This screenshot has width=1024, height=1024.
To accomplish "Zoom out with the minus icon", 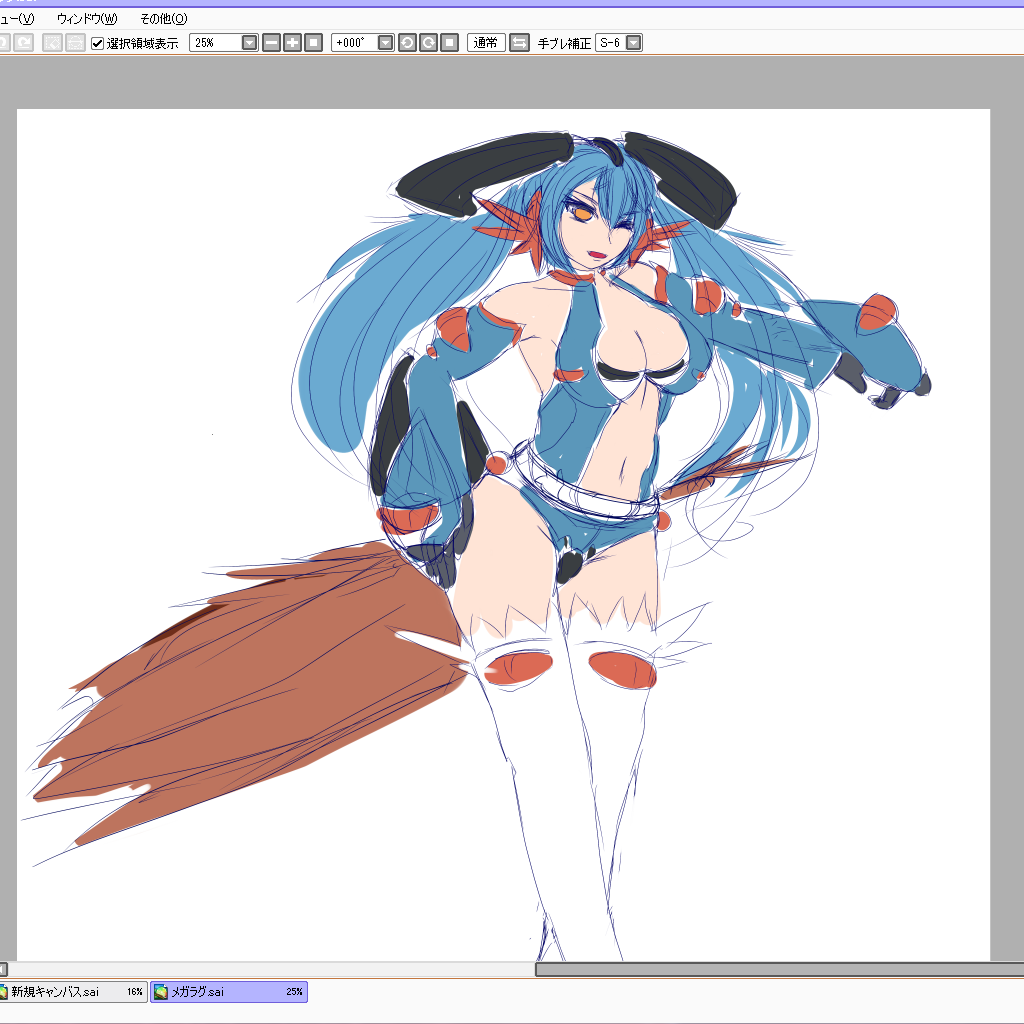I will point(272,43).
